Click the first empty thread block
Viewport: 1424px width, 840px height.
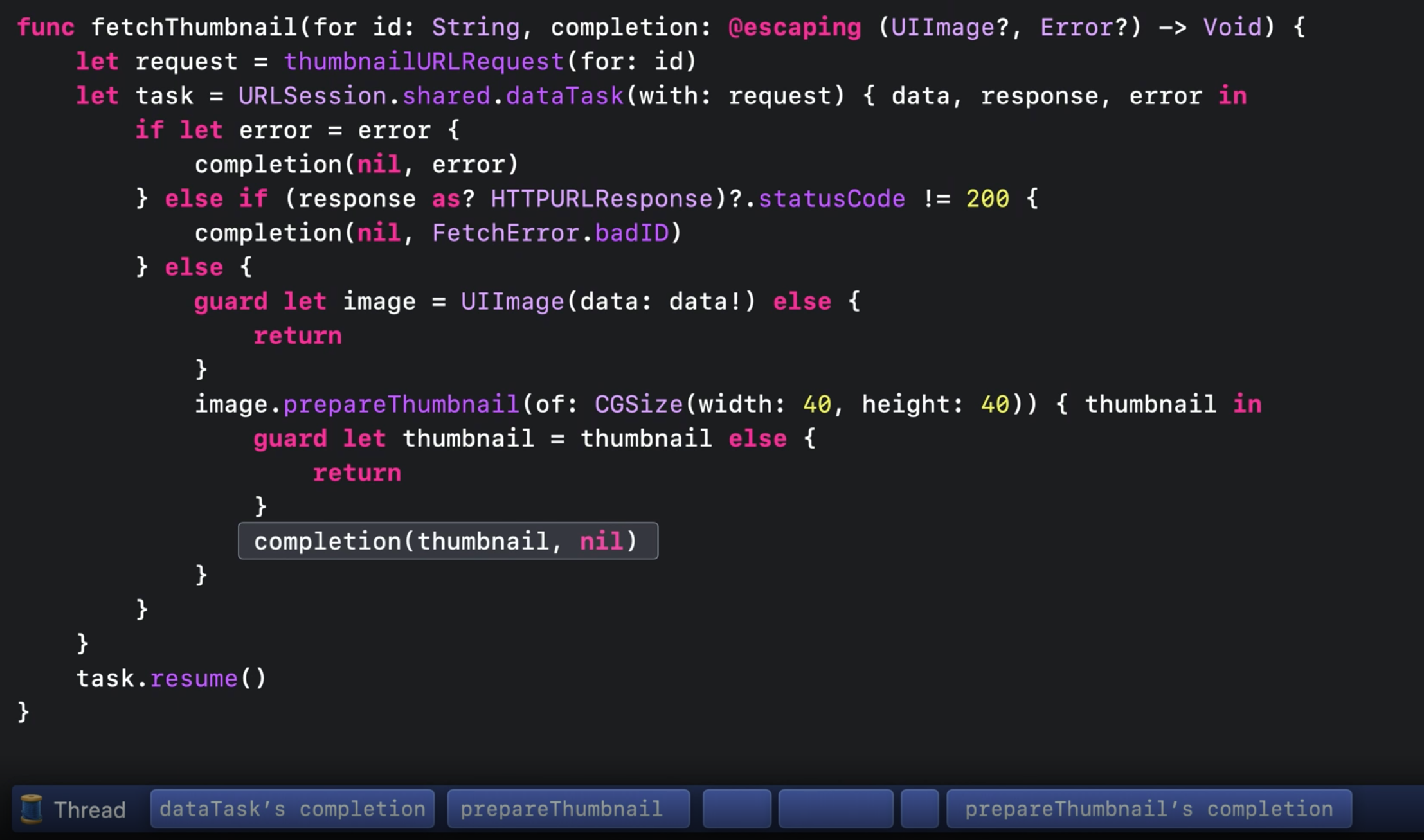pos(737,809)
